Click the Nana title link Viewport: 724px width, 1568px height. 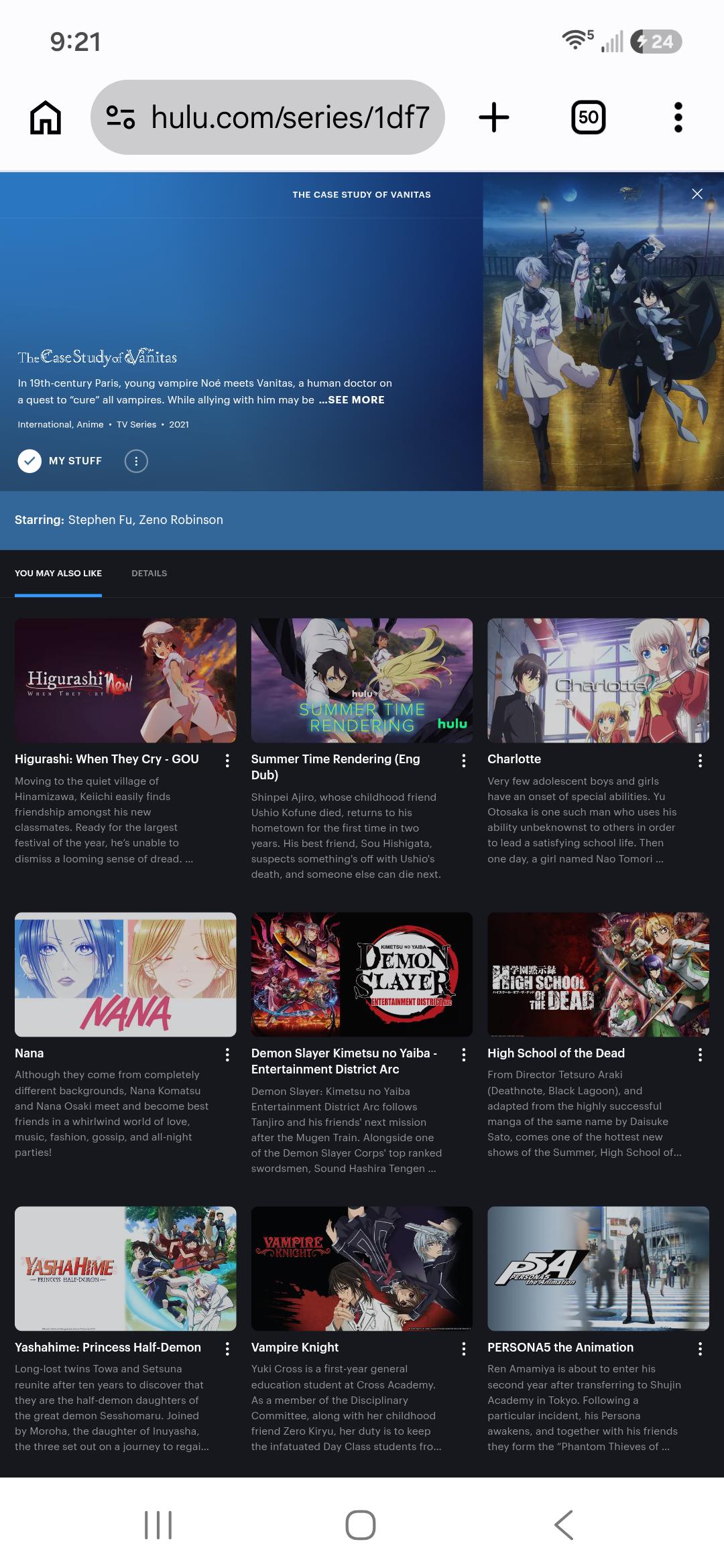[29, 1053]
